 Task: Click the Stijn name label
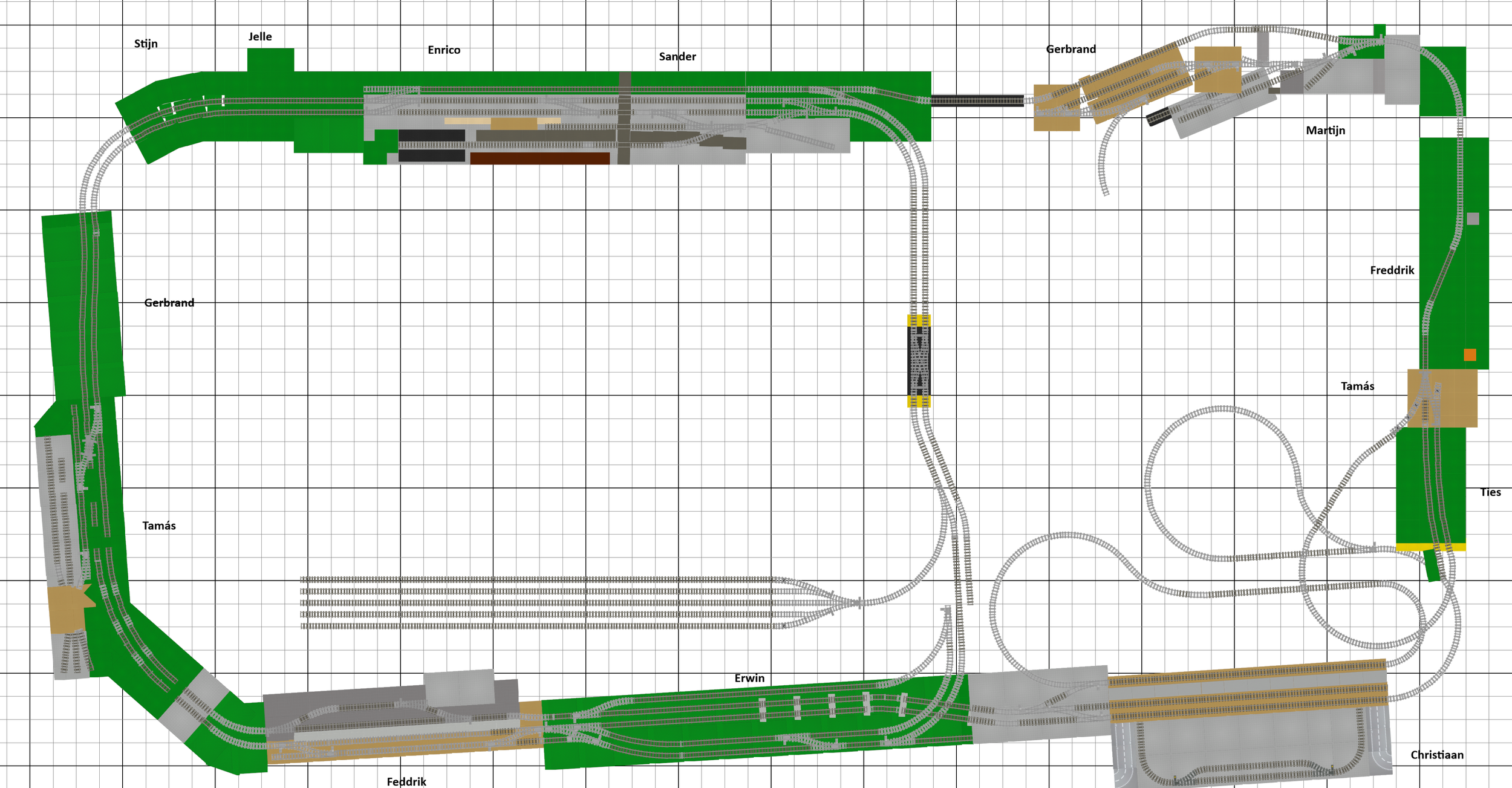146,44
